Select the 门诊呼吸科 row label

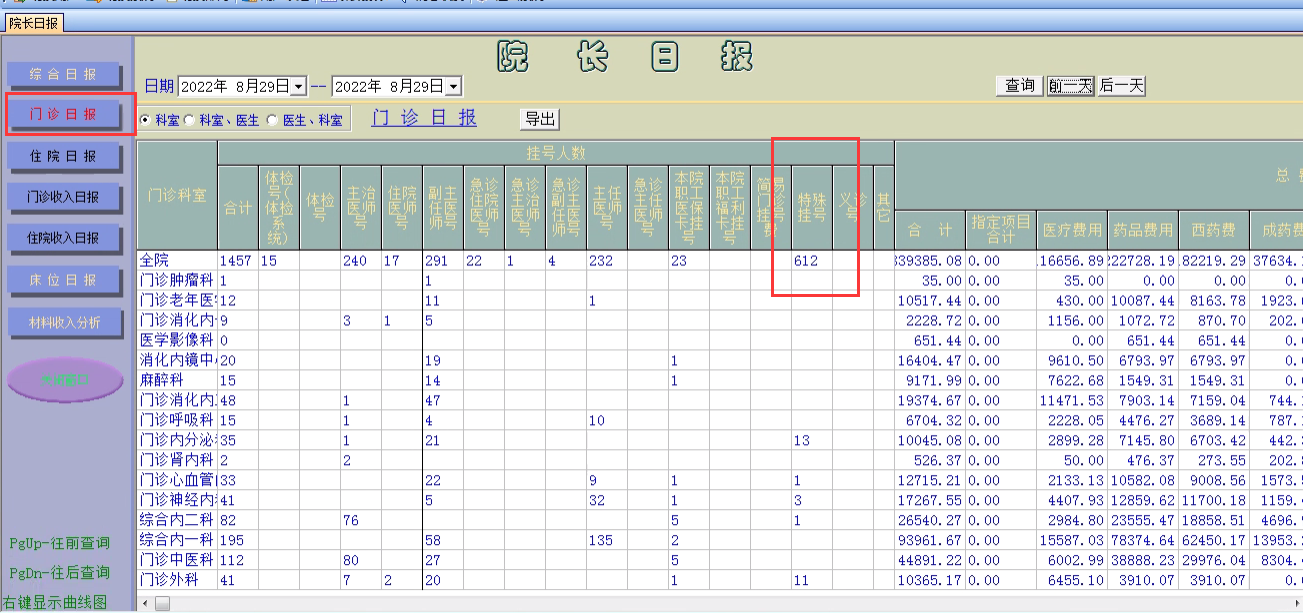[x=177, y=421]
